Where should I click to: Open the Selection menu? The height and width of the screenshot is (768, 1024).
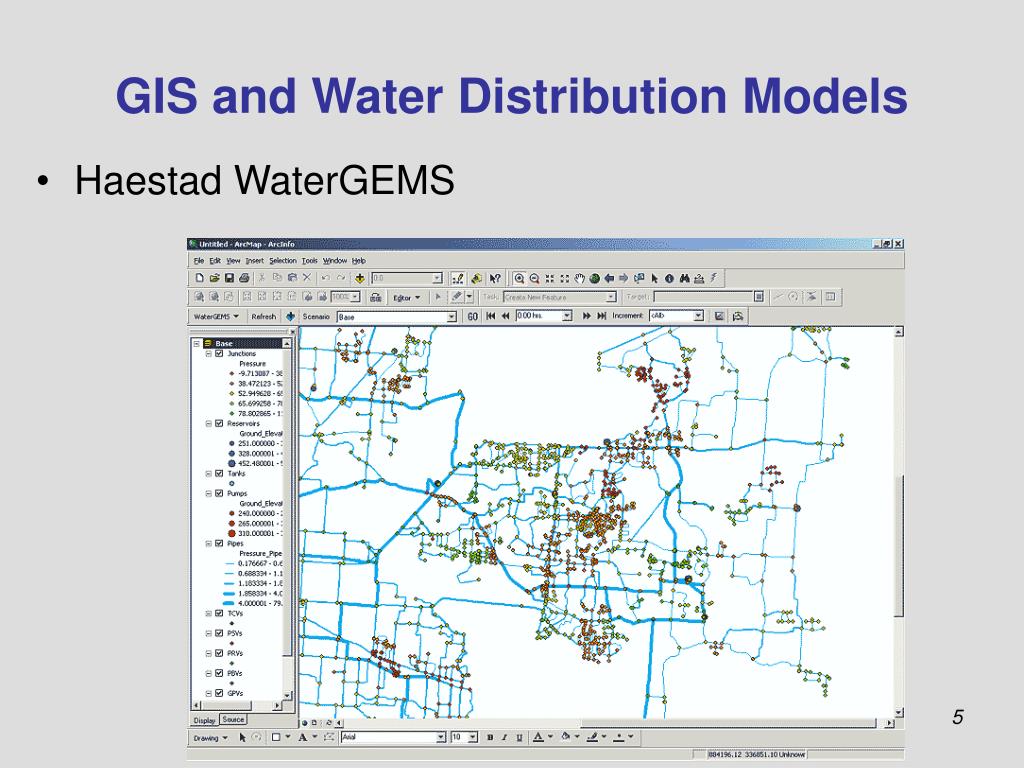pos(283,261)
